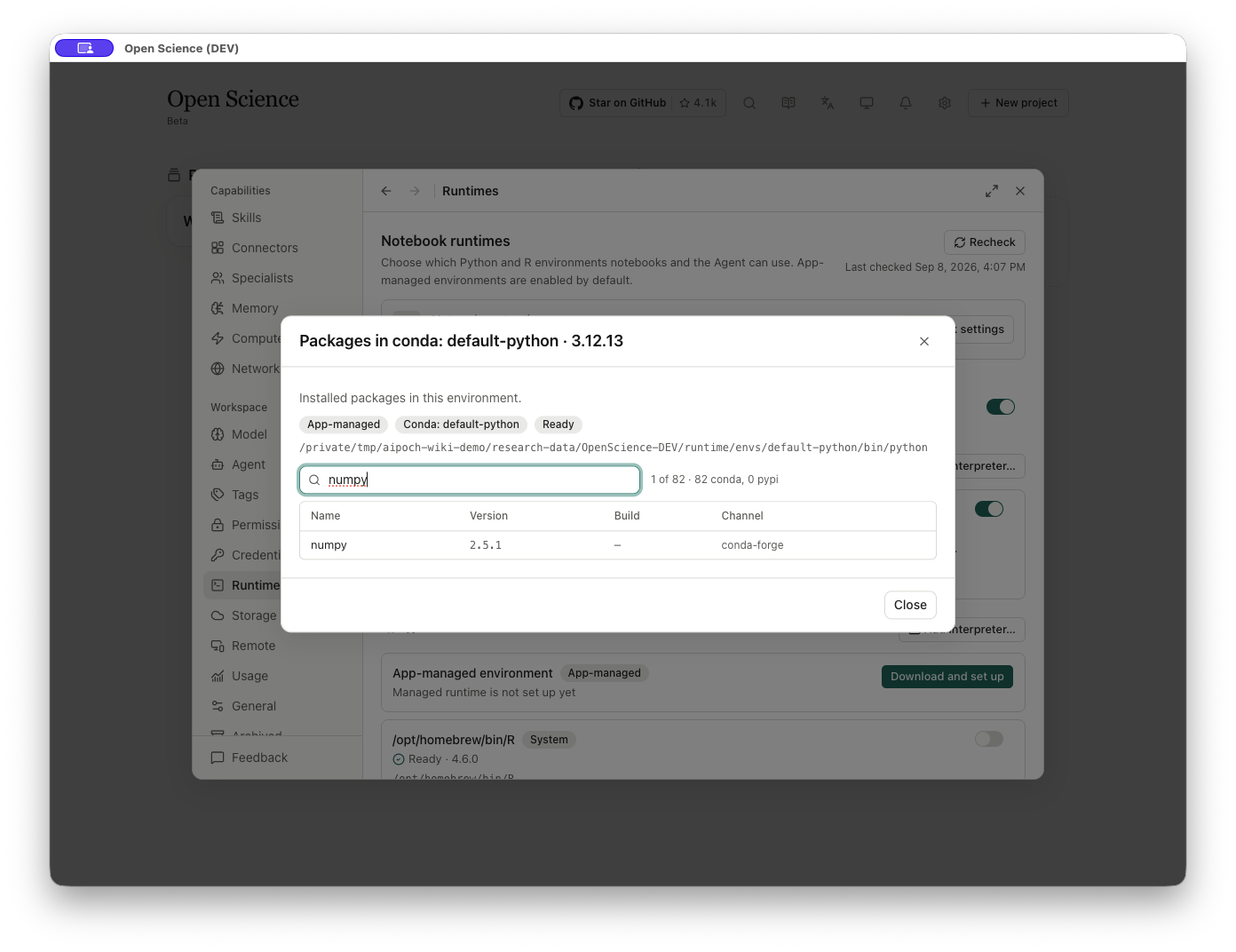Click the search magnifier icon in the package field
Image resolution: width=1236 pixels, height=952 pixels.
point(314,480)
